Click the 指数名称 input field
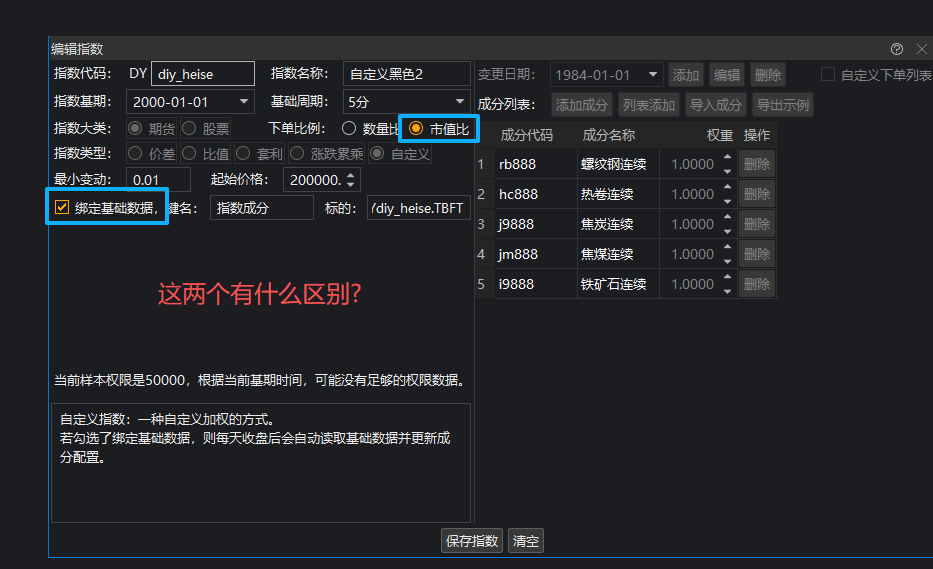 pos(406,74)
